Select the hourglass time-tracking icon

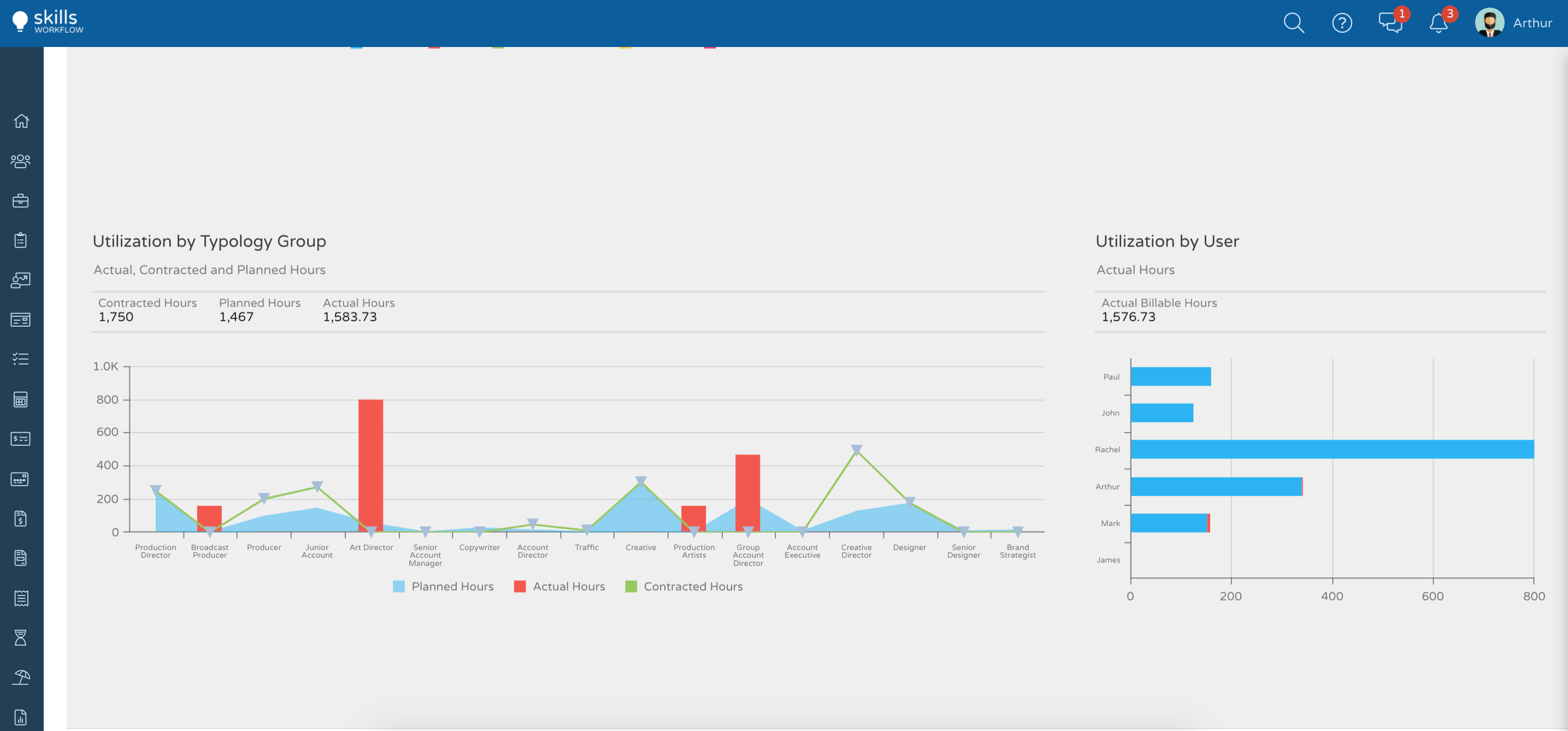[21, 637]
